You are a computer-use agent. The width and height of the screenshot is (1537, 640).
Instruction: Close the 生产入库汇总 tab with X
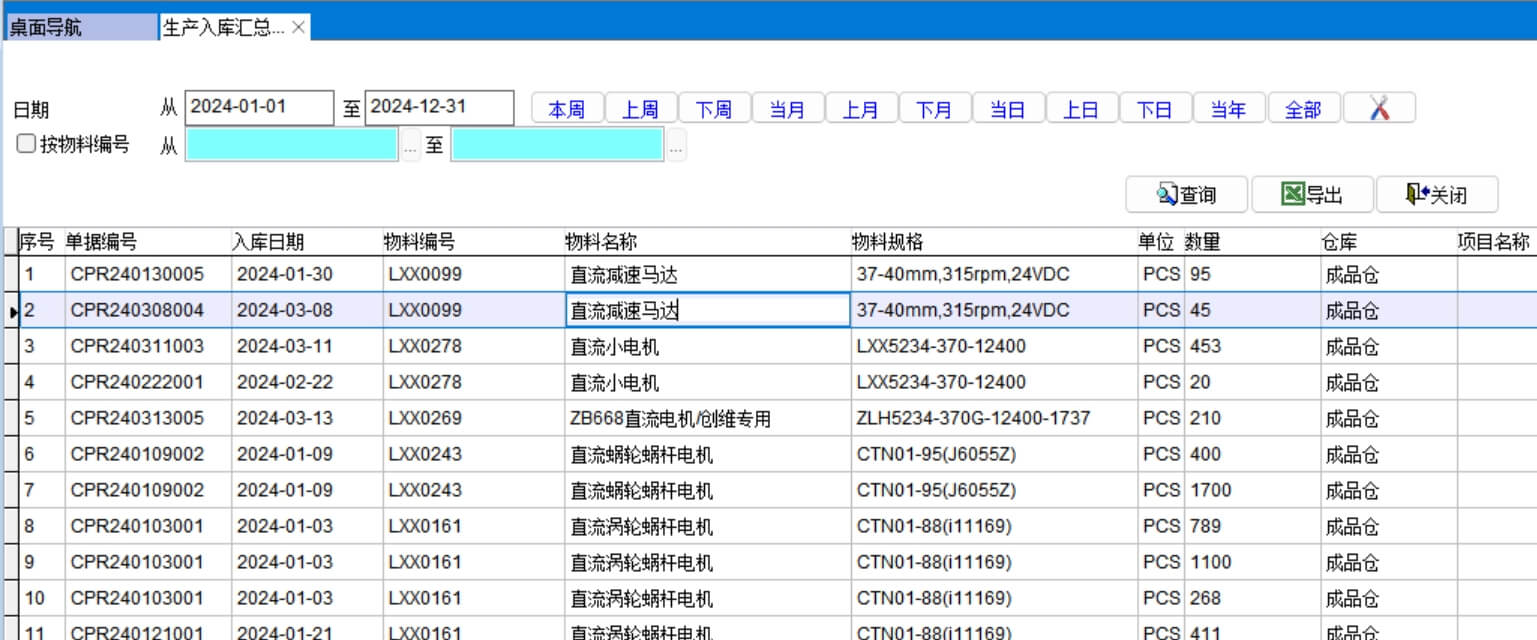[298, 28]
